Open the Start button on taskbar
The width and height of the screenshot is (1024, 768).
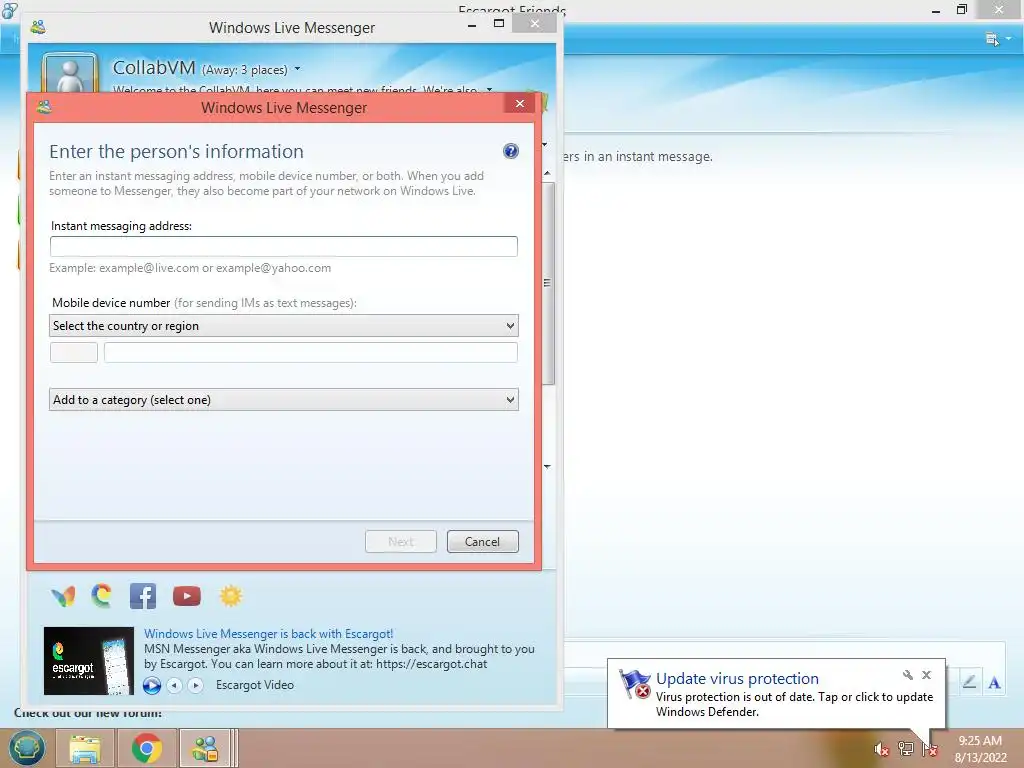click(26, 748)
